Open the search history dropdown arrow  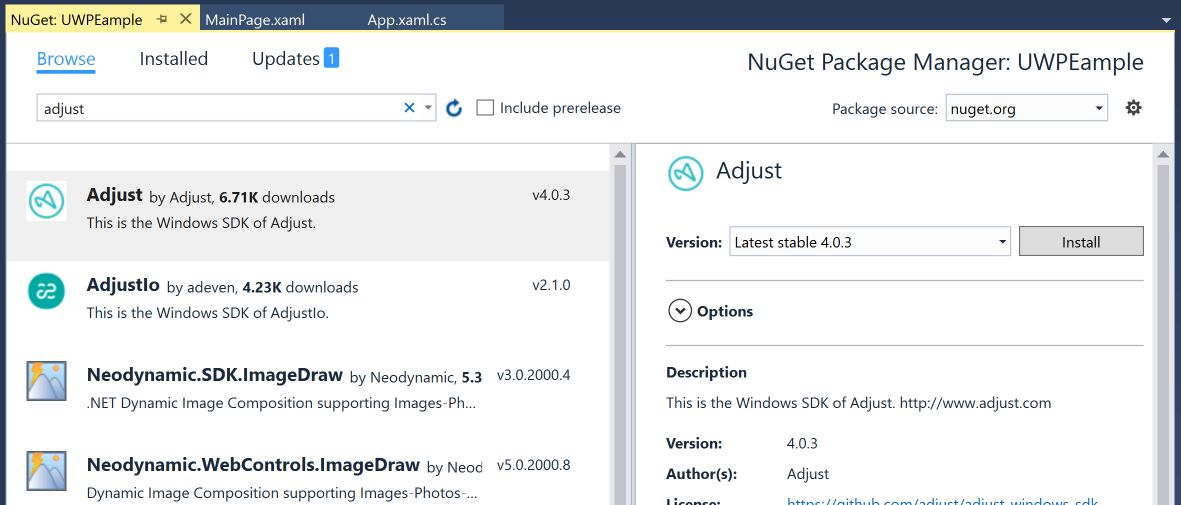pos(429,108)
